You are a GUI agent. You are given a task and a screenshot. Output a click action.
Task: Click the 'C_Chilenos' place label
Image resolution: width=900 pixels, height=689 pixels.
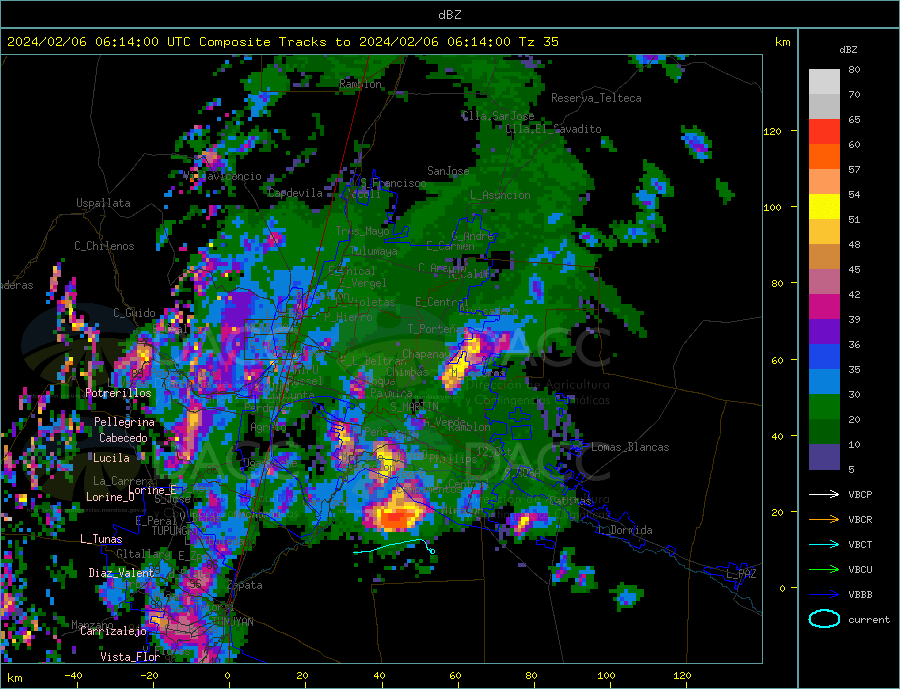(x=104, y=246)
